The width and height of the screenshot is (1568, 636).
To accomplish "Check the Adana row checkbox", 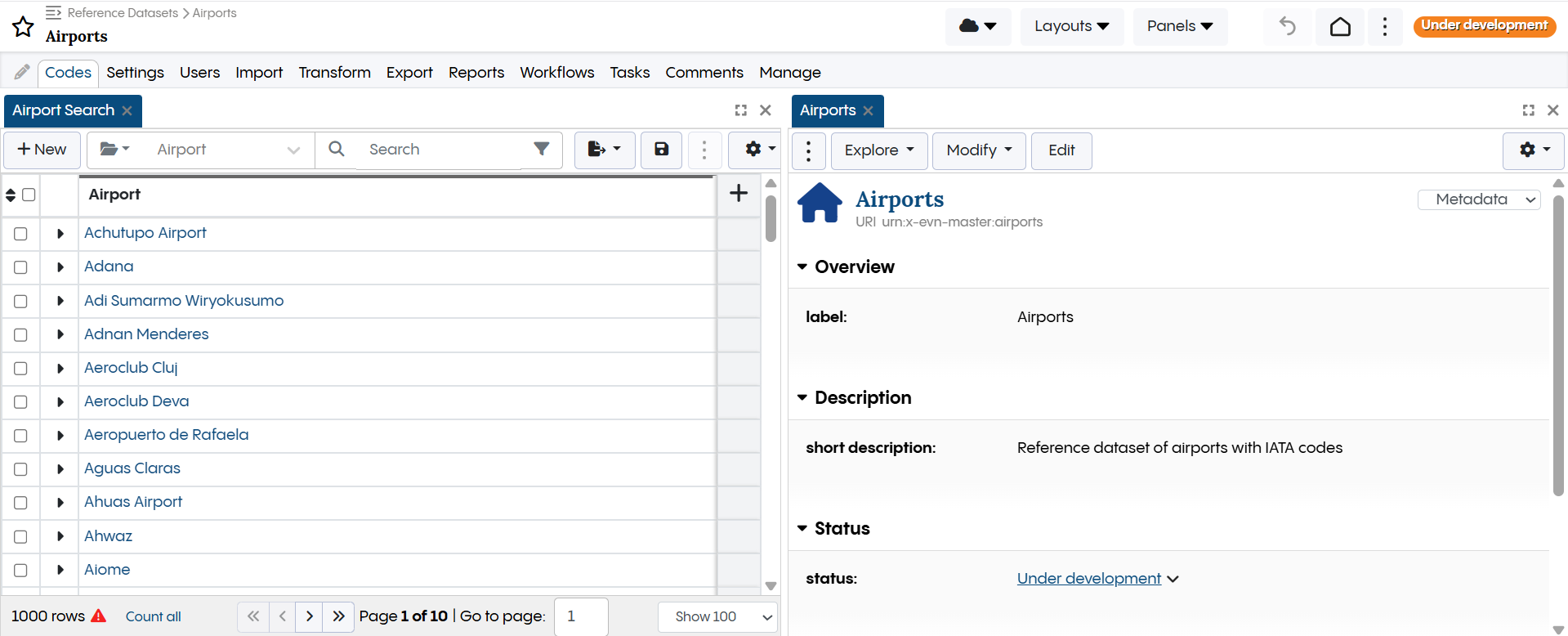I will [x=20, y=267].
